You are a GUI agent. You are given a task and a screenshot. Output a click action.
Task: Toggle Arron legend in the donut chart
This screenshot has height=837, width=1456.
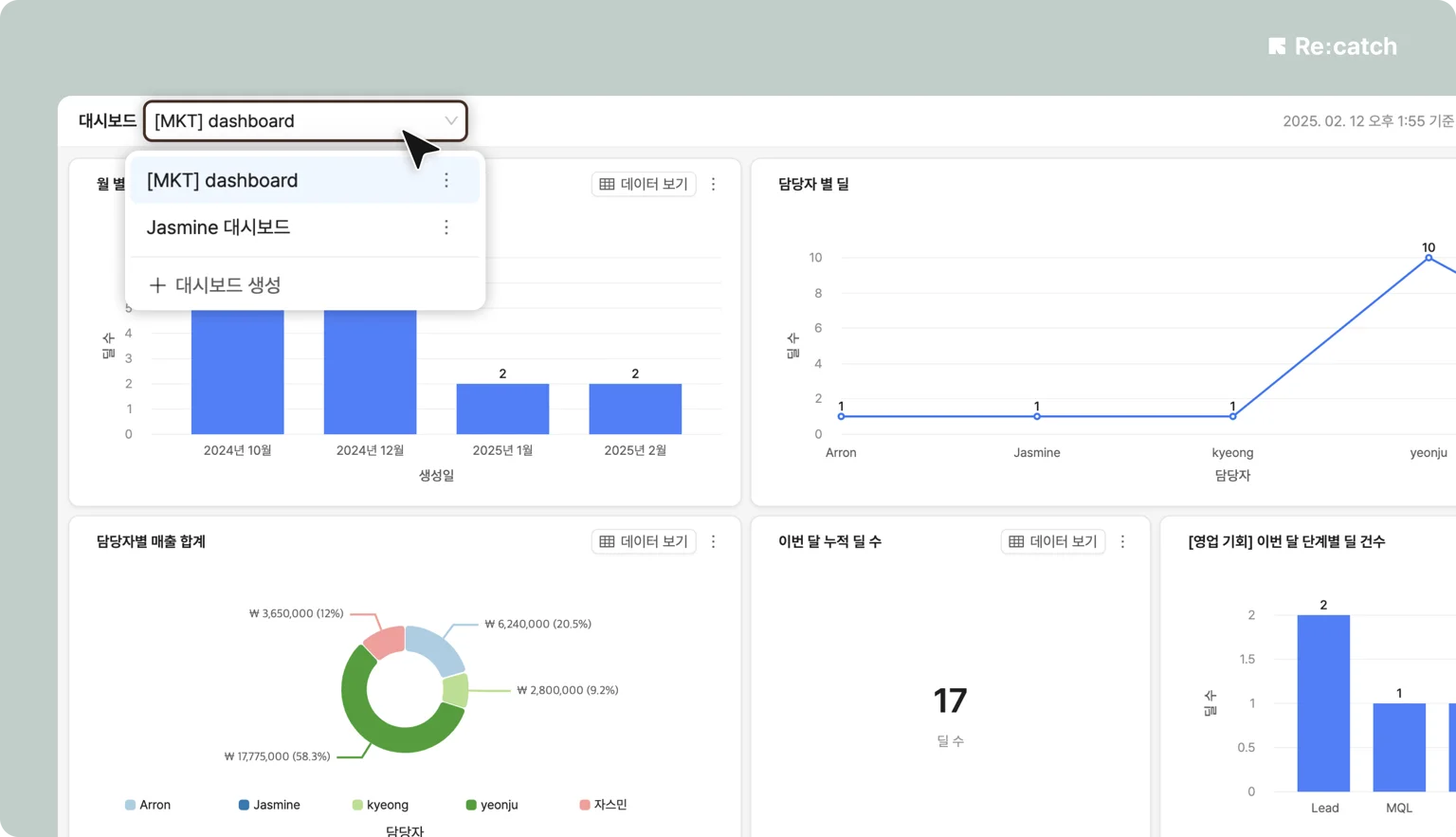click(x=148, y=805)
